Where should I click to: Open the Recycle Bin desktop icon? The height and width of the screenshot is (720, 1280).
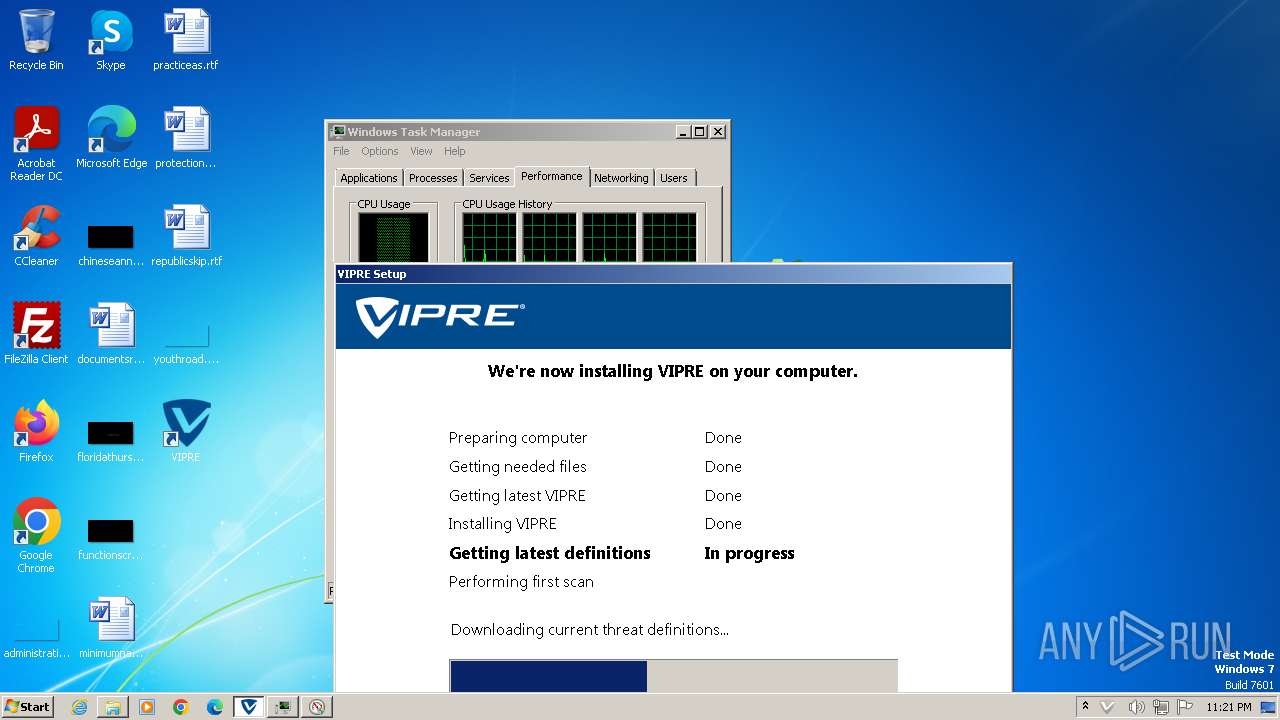(36, 40)
